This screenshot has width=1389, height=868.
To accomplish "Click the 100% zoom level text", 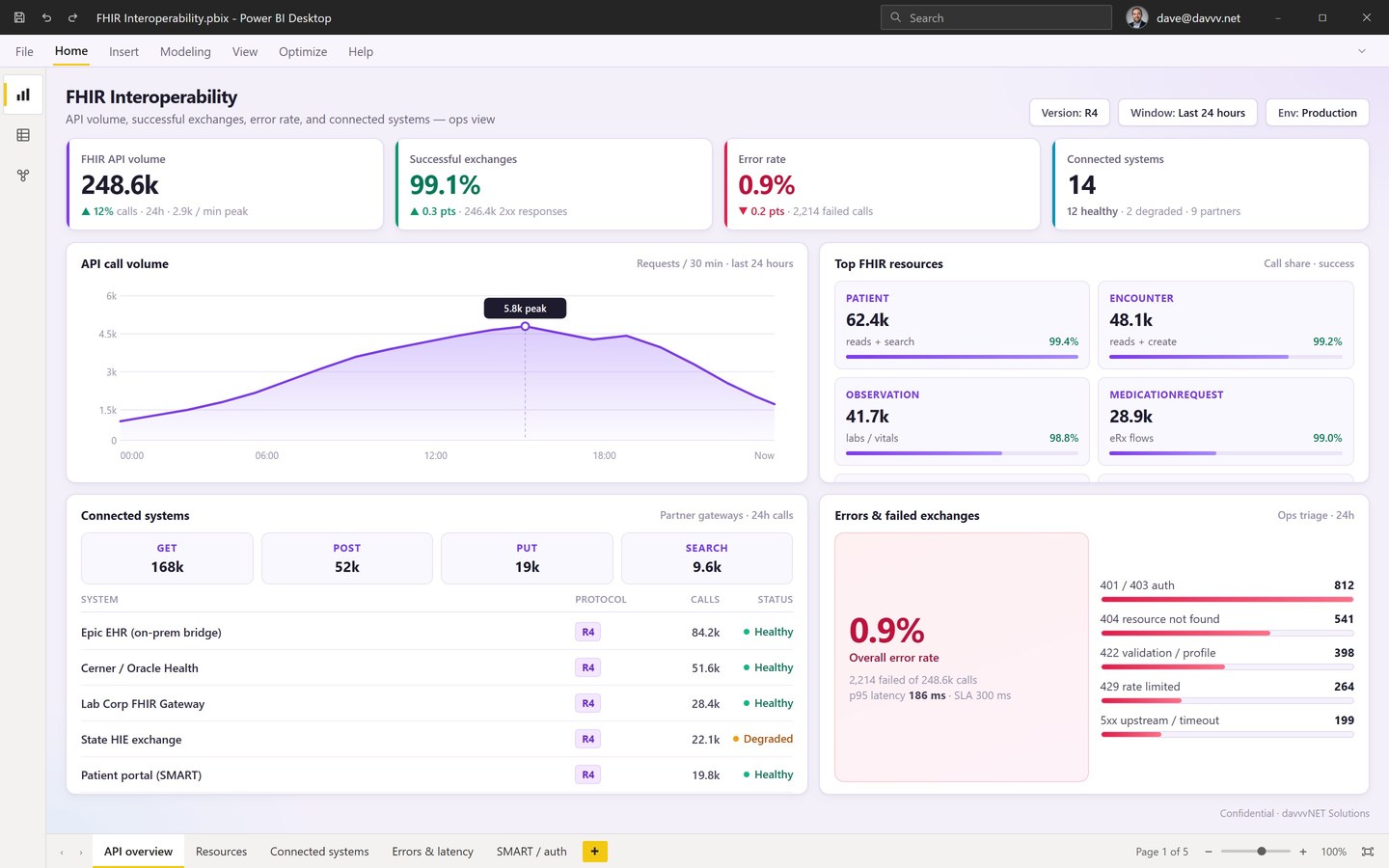I will [1333, 852].
